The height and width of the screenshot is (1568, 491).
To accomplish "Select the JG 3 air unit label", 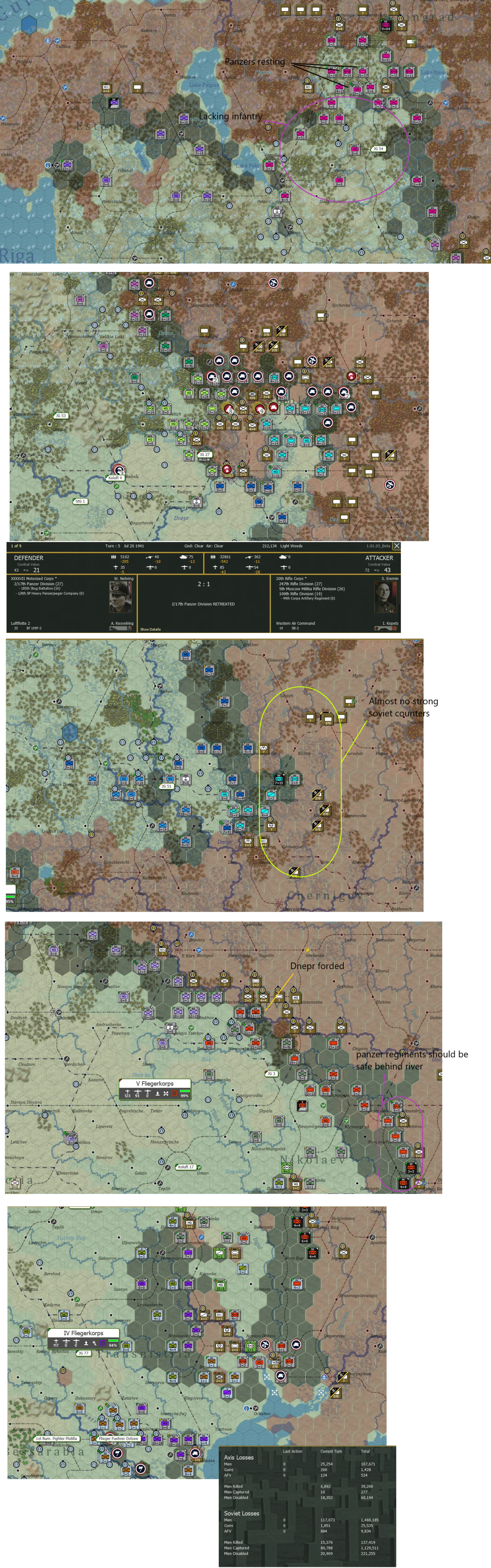I will [x=272, y=1074].
